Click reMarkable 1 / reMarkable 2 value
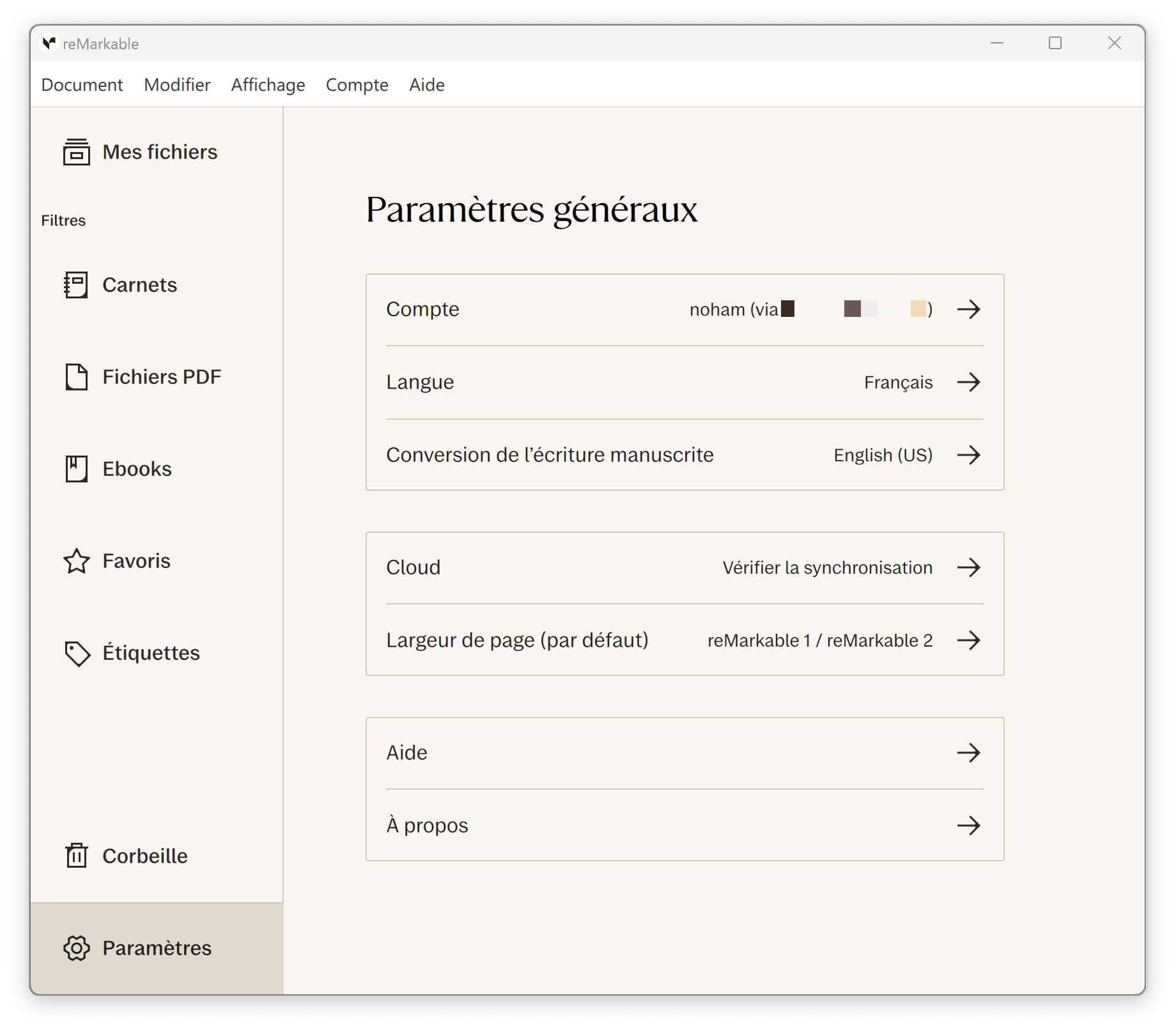This screenshot has width=1176, height=1030. (820, 640)
